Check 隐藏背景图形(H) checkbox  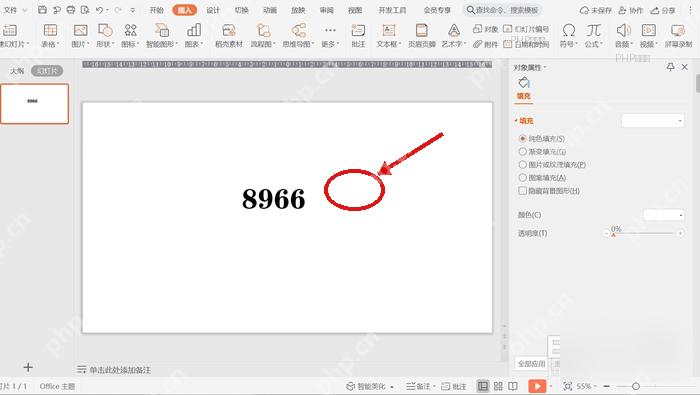click(522, 191)
